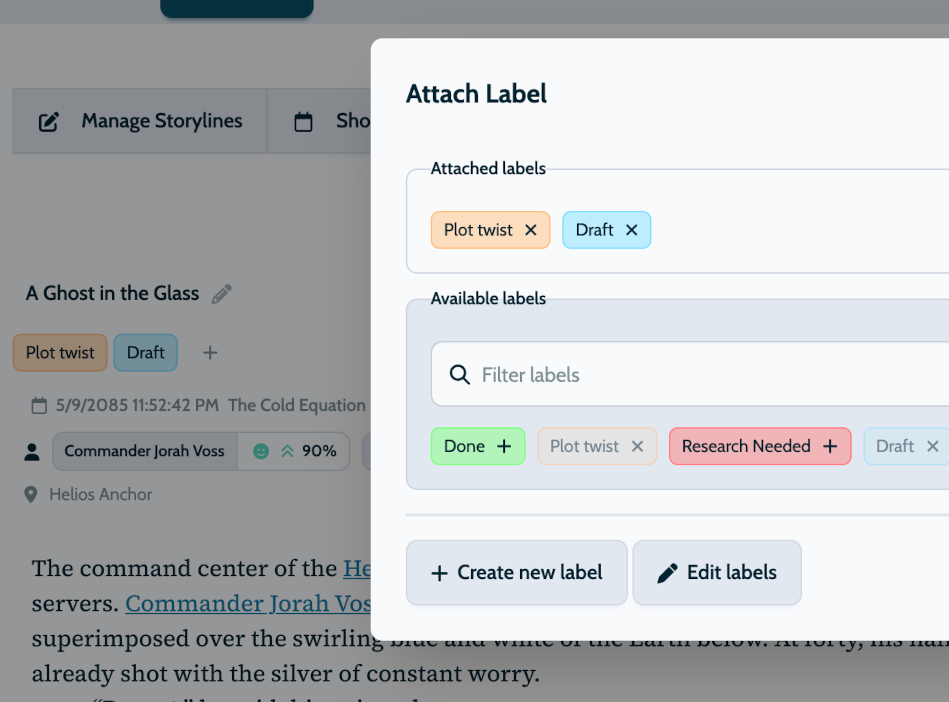Screen dimensions: 949x702
Task: Remove the Draft label from attached labels
Action: 632,229
